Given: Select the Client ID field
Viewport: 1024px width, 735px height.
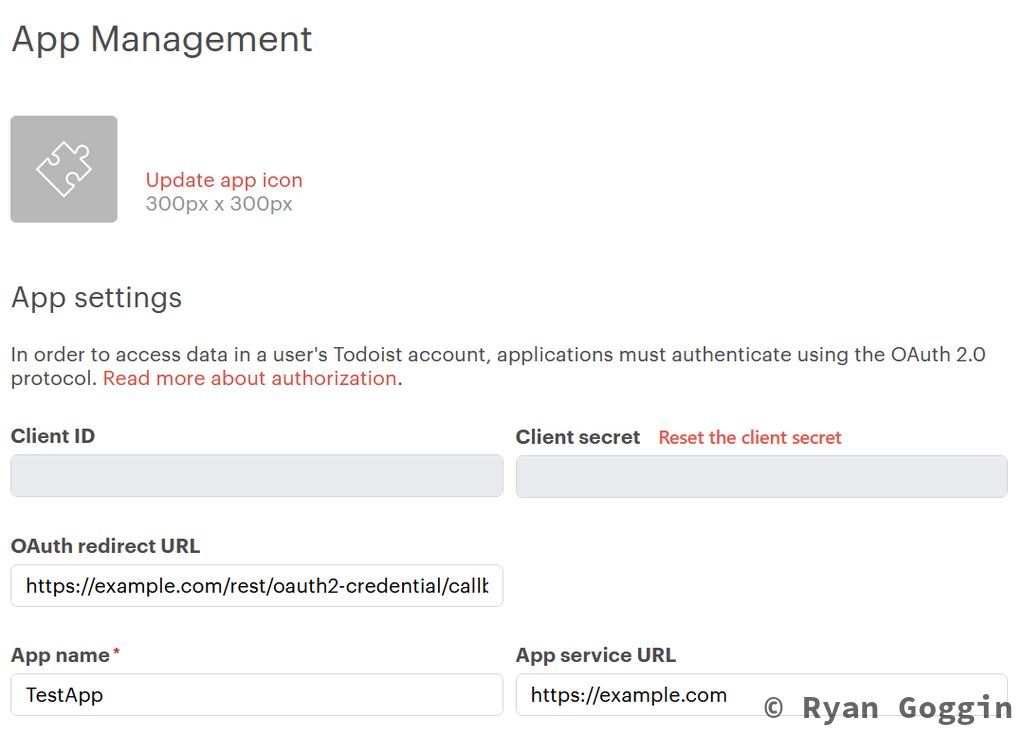Looking at the screenshot, I should (x=256, y=476).
